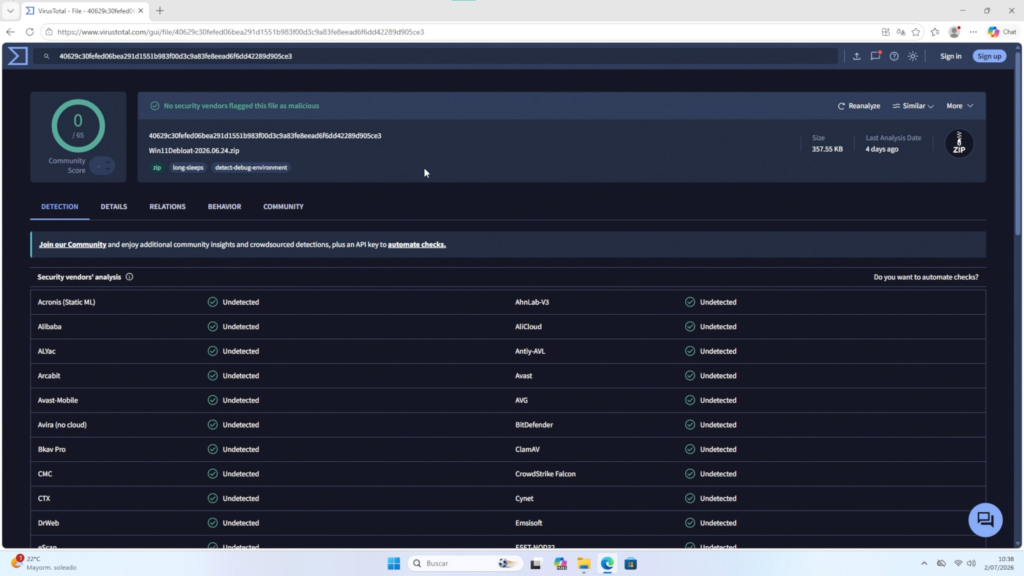Expand the More dropdown
Screen dimensions: 1024x576
[x=959, y=106]
